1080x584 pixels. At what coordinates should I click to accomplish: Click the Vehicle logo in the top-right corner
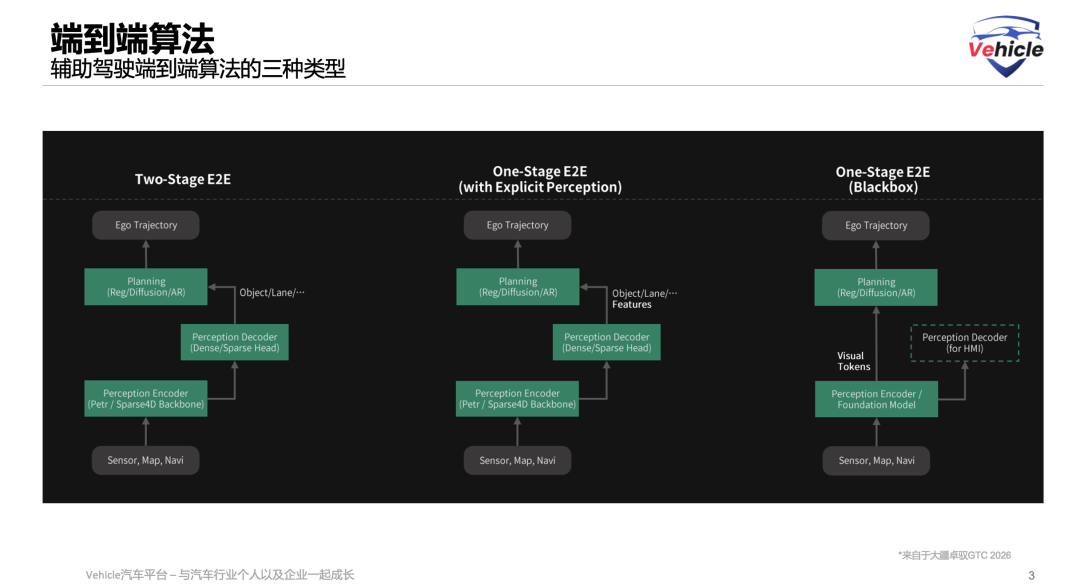1005,46
